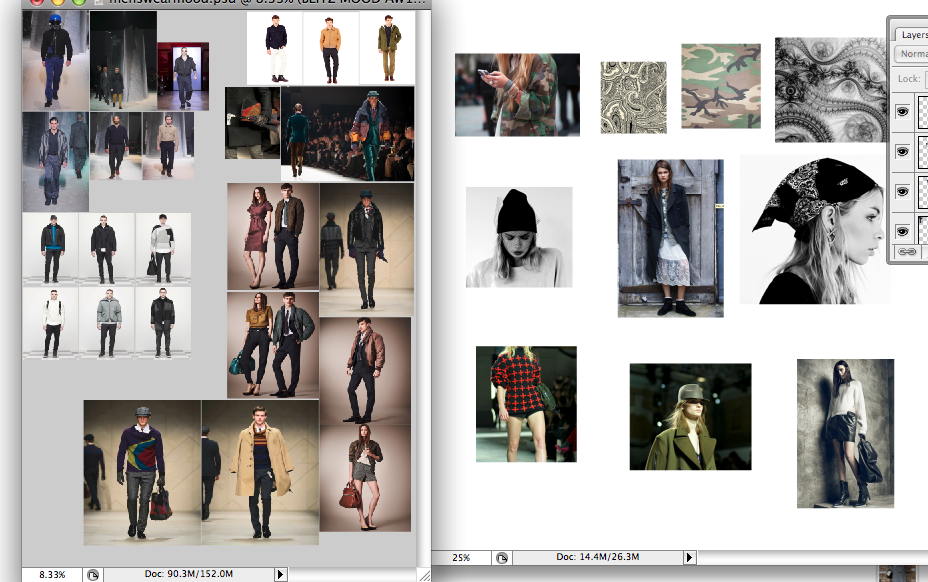
Task: Click the Doc: 90.3M/152.0M status info
Action: 189,574
